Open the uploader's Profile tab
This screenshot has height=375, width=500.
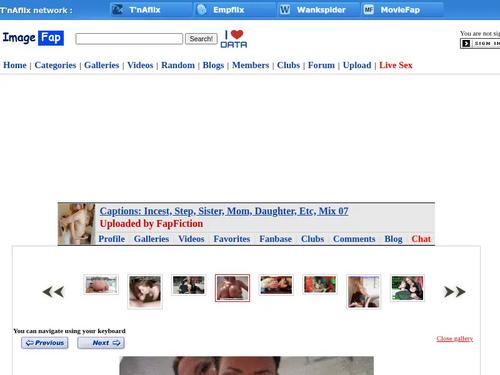(x=112, y=239)
